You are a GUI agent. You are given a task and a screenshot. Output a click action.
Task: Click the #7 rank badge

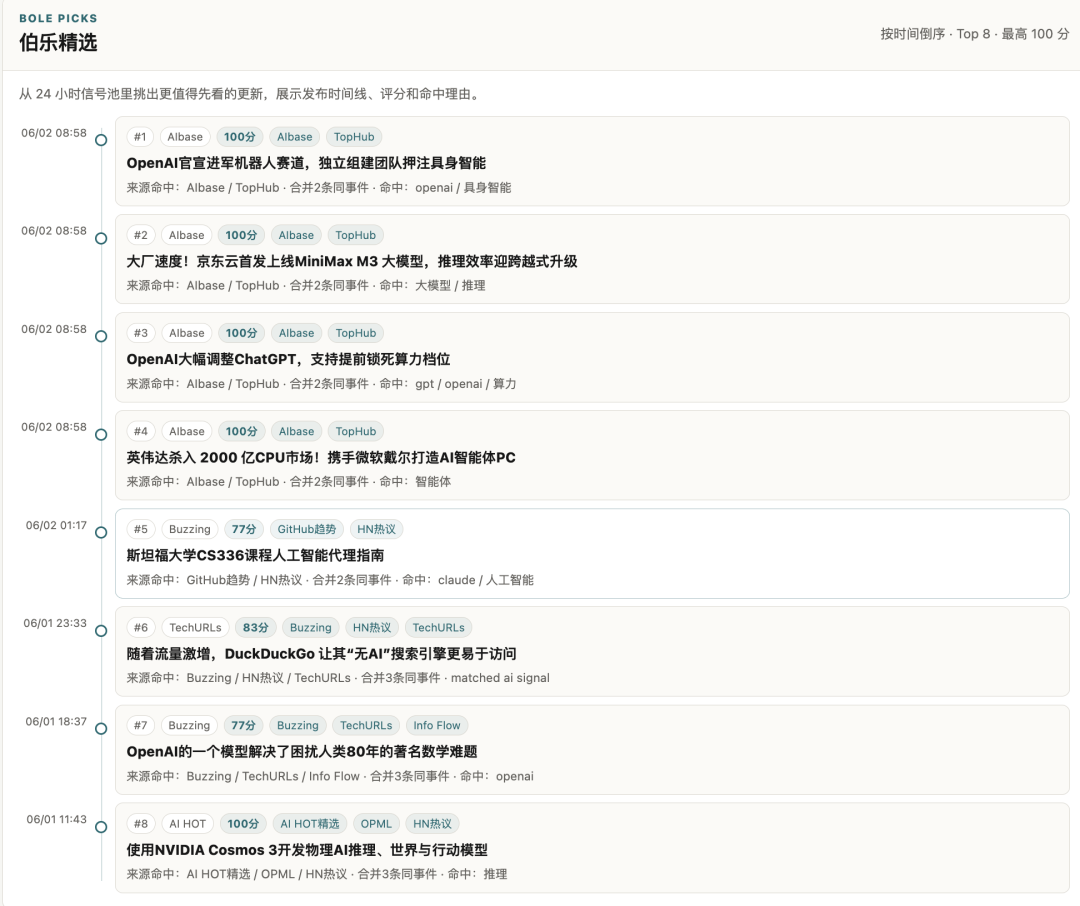pos(141,725)
